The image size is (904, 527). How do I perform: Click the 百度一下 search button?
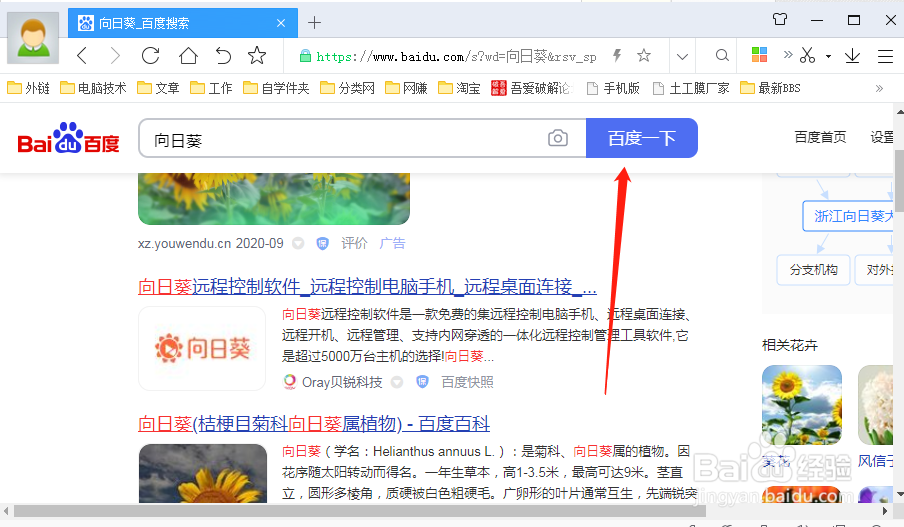pos(642,138)
